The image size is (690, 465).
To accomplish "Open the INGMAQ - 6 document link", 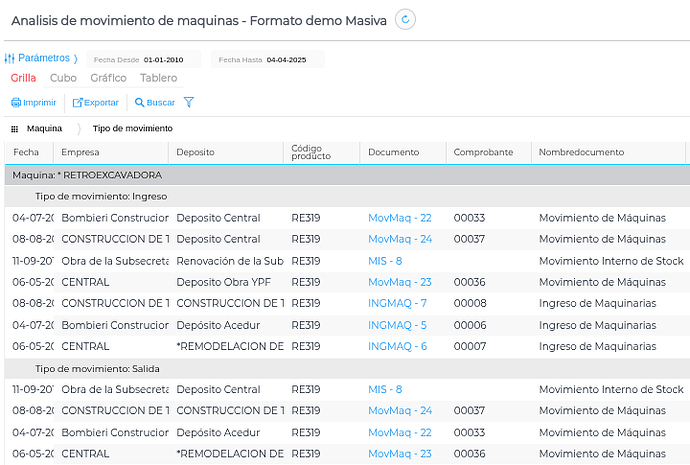I will (397, 346).
